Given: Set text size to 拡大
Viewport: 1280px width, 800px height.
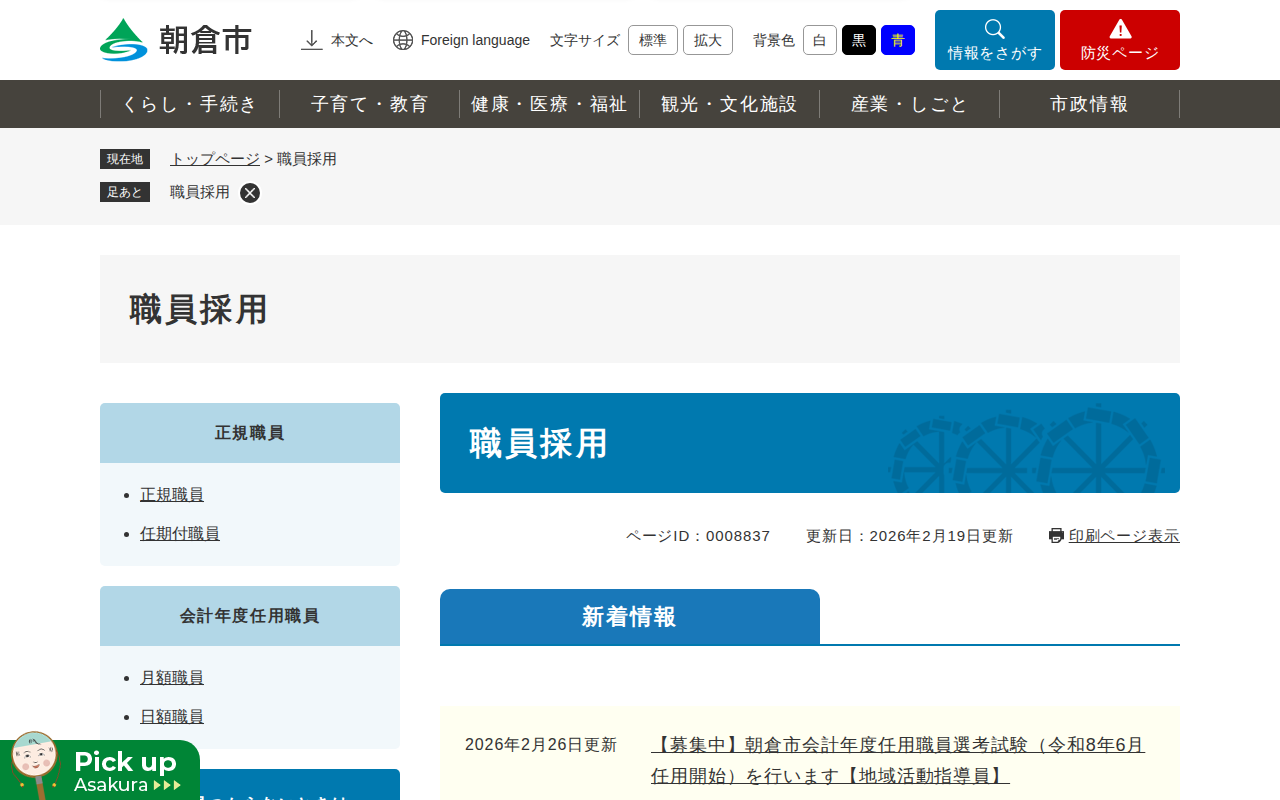Looking at the screenshot, I should pos(707,40).
